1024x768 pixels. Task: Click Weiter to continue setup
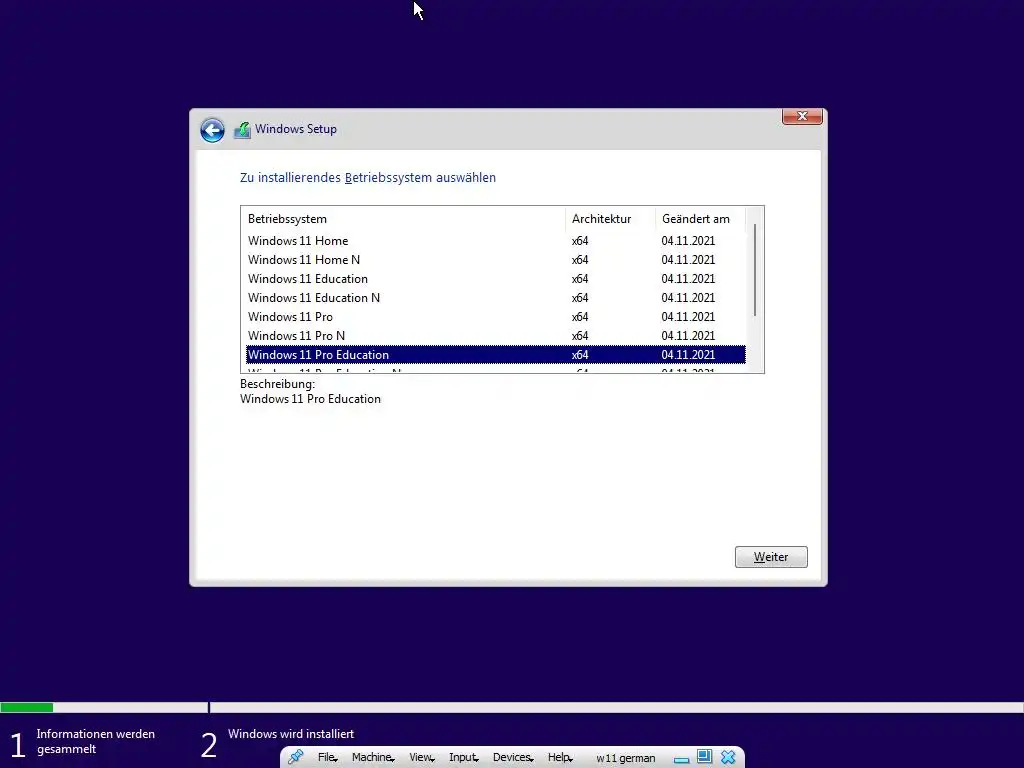coord(771,557)
